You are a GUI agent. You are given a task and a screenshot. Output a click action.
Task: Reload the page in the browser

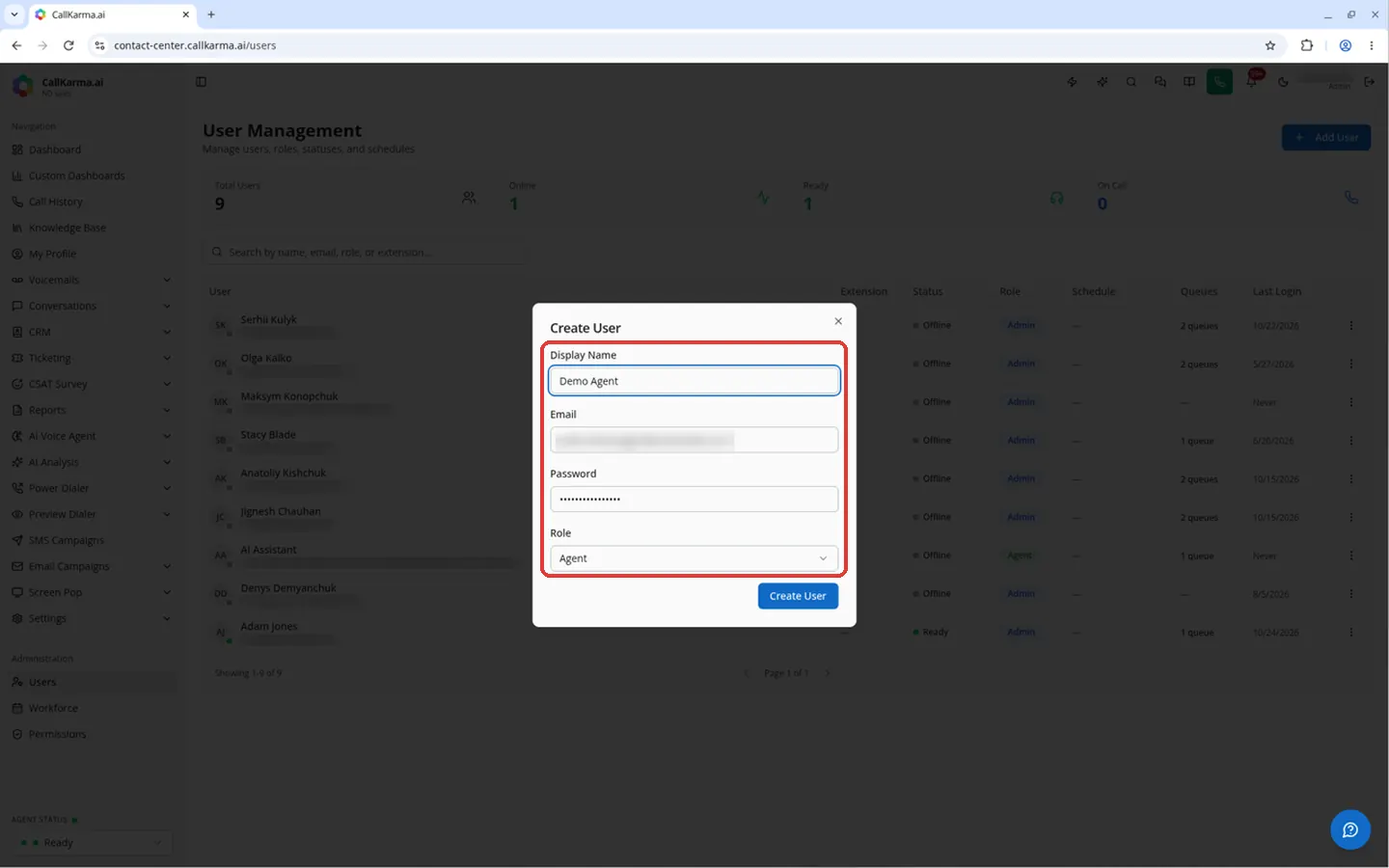(x=68, y=45)
